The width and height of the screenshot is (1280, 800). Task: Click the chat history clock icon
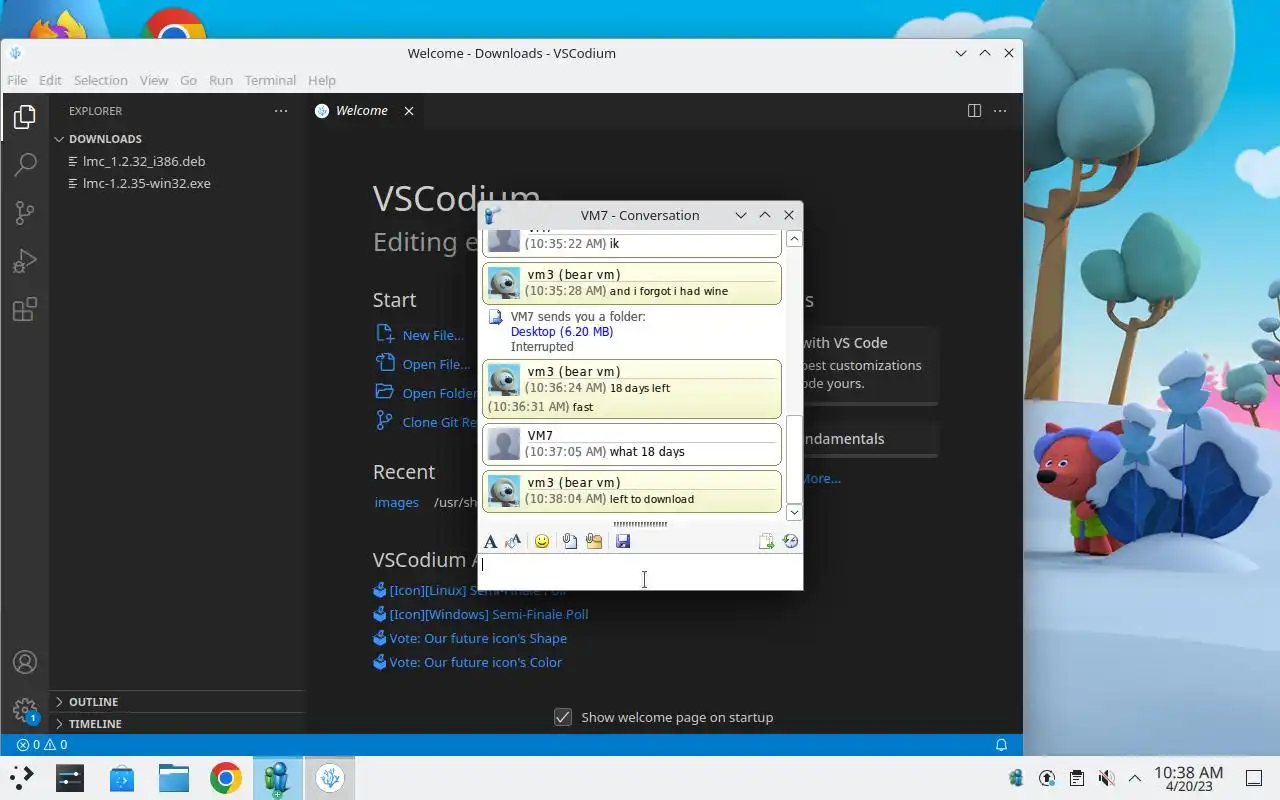(790, 541)
